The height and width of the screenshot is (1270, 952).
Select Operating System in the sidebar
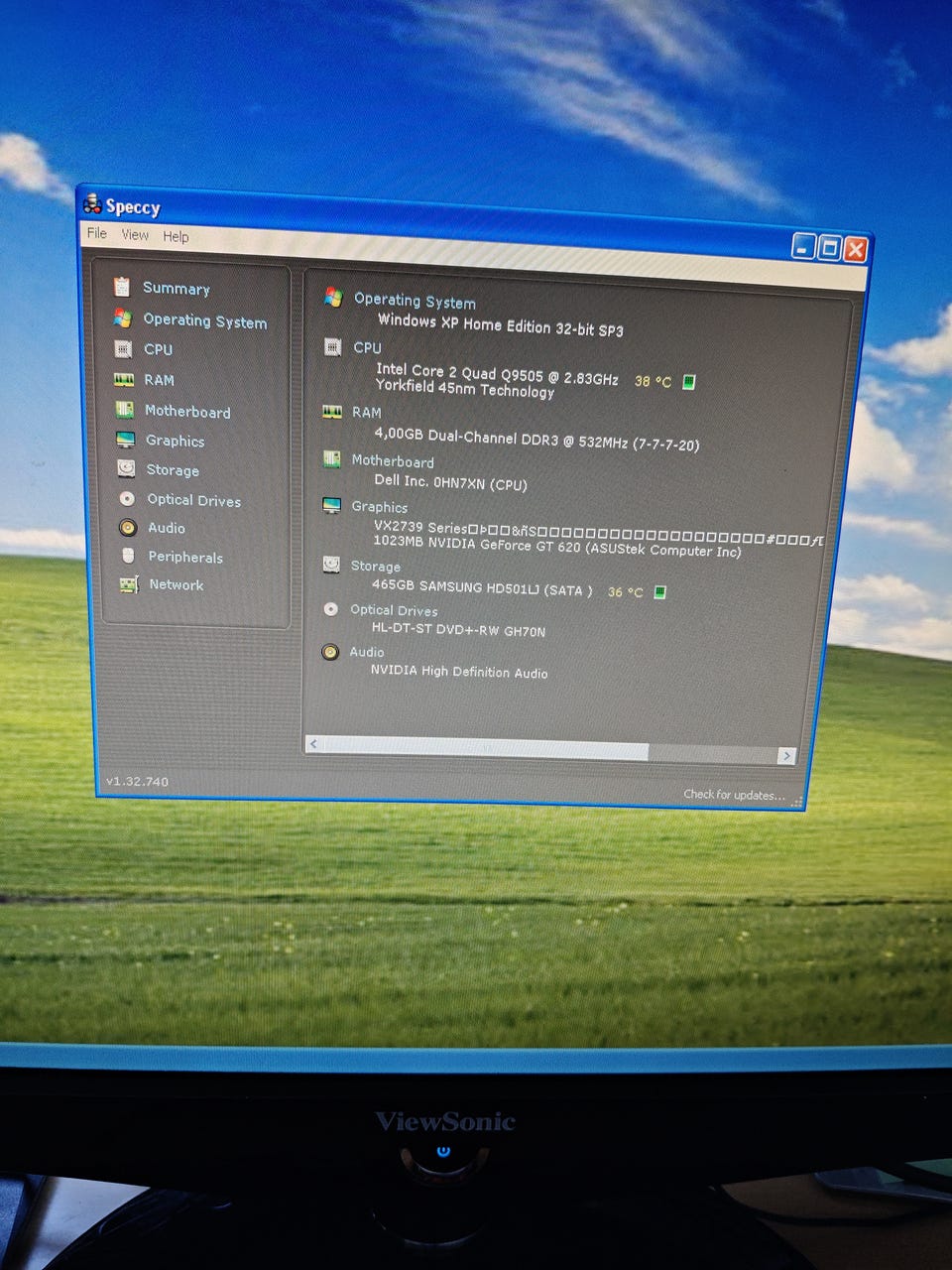pos(205,320)
